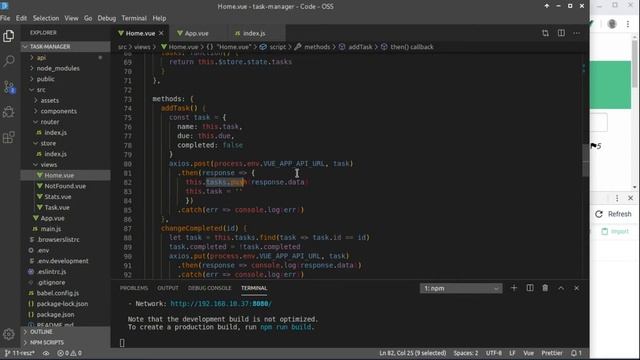
Task: Expand the node_modules folder
Action: click(x=65, y=68)
